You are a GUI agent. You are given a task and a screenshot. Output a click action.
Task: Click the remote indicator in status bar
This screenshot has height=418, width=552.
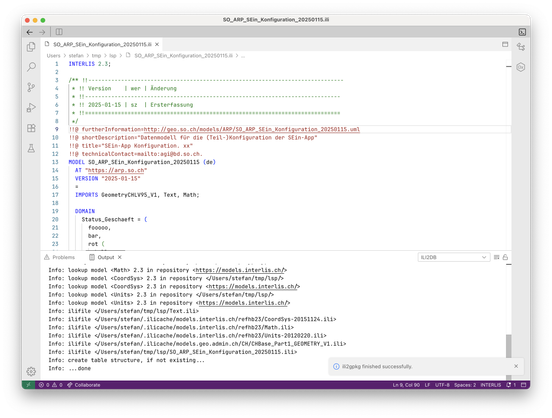tap(29, 385)
